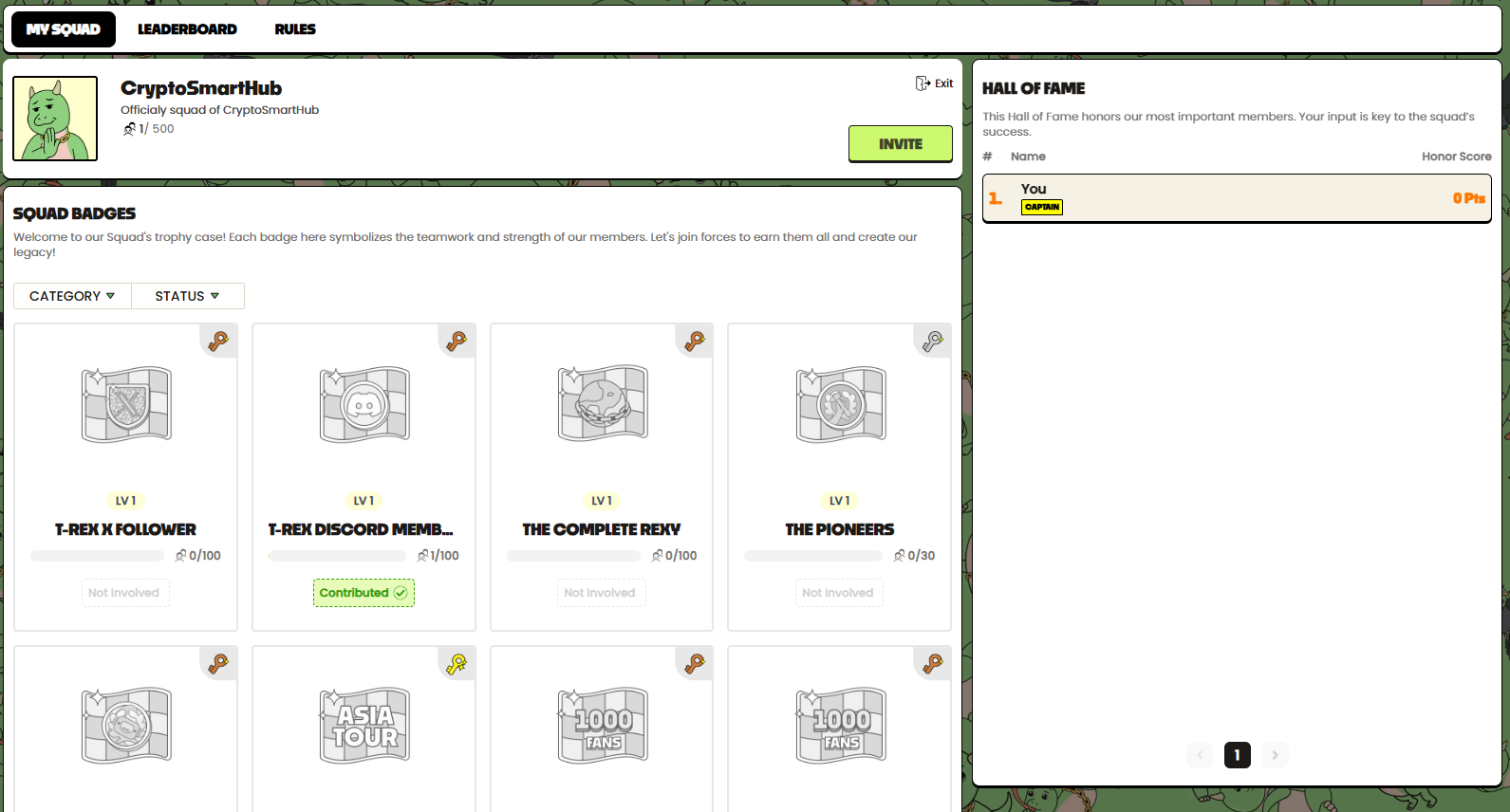Expand the Category filter dropdown
This screenshot has width=1510, height=812.
pos(72,296)
